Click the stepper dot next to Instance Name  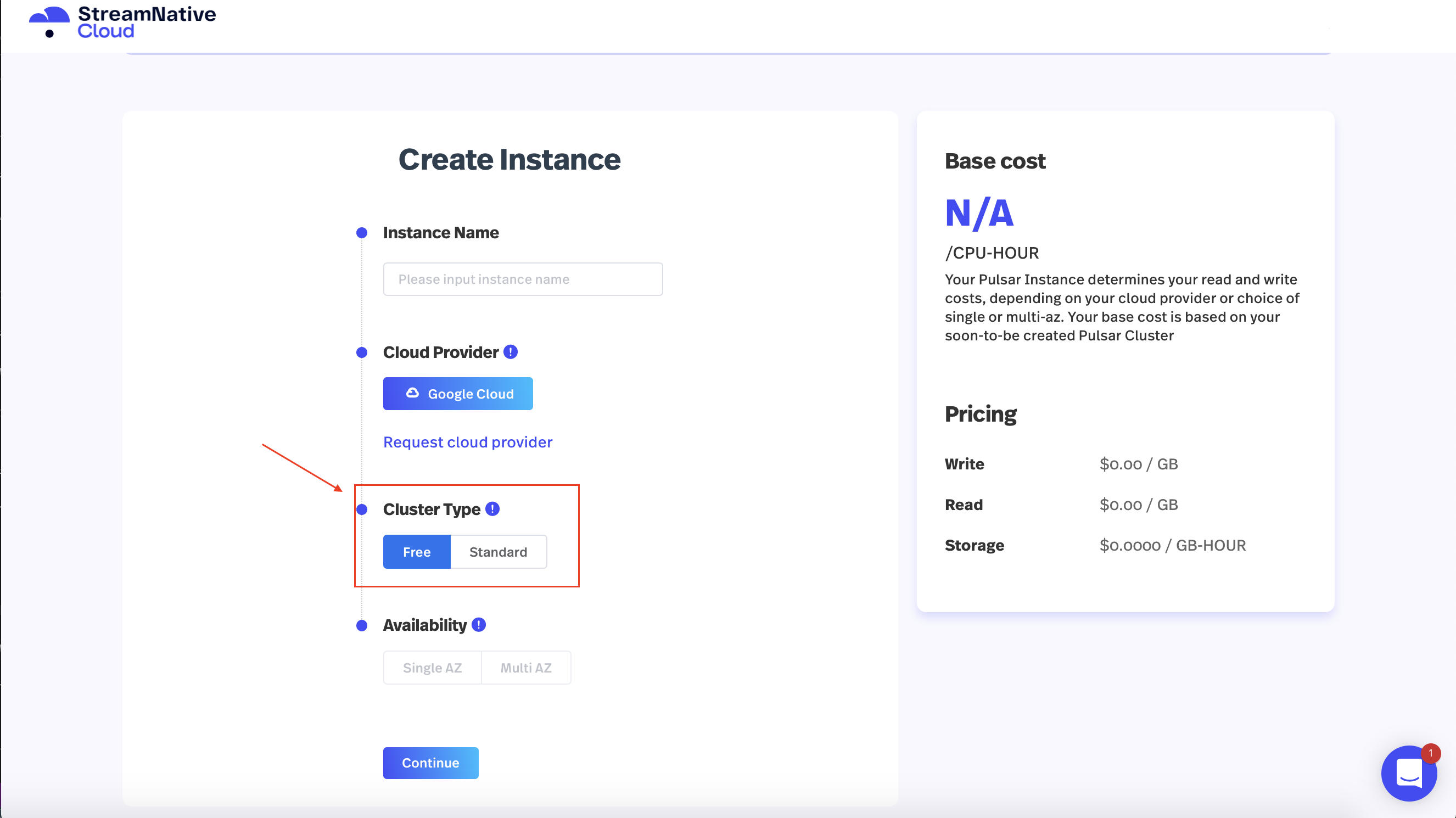pyautogui.click(x=361, y=232)
